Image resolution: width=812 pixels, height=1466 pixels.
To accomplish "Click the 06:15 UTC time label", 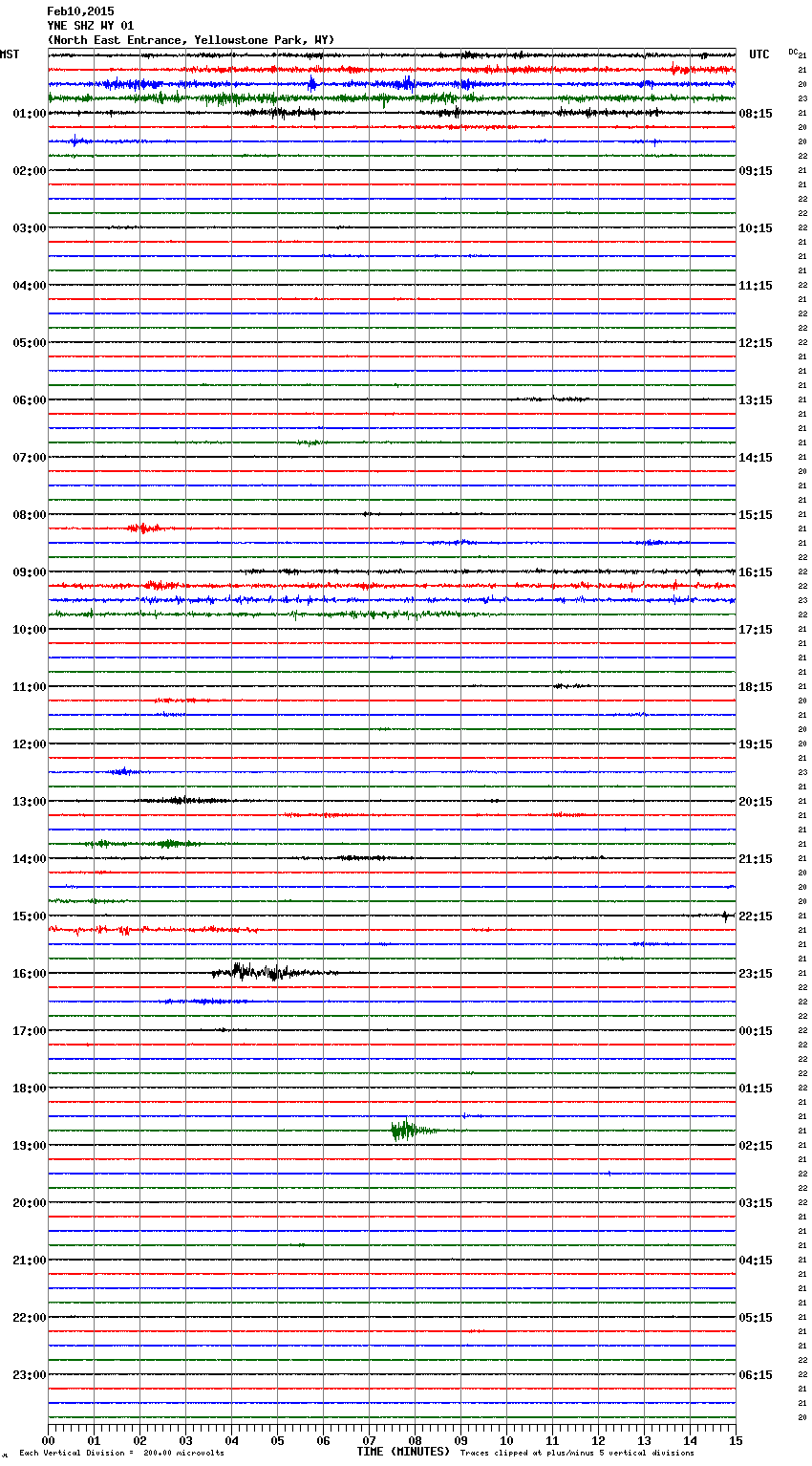I will coord(756,1375).
